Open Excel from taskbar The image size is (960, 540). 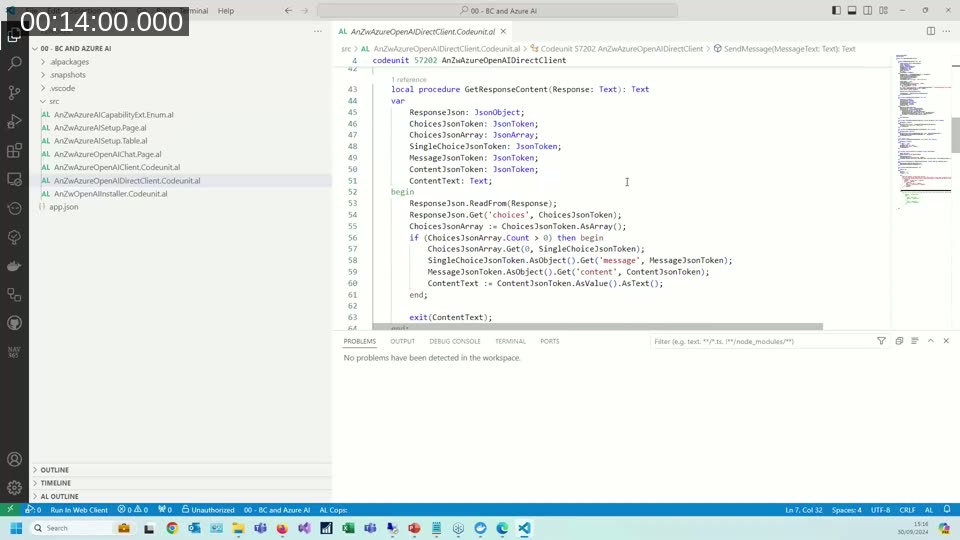(348, 528)
